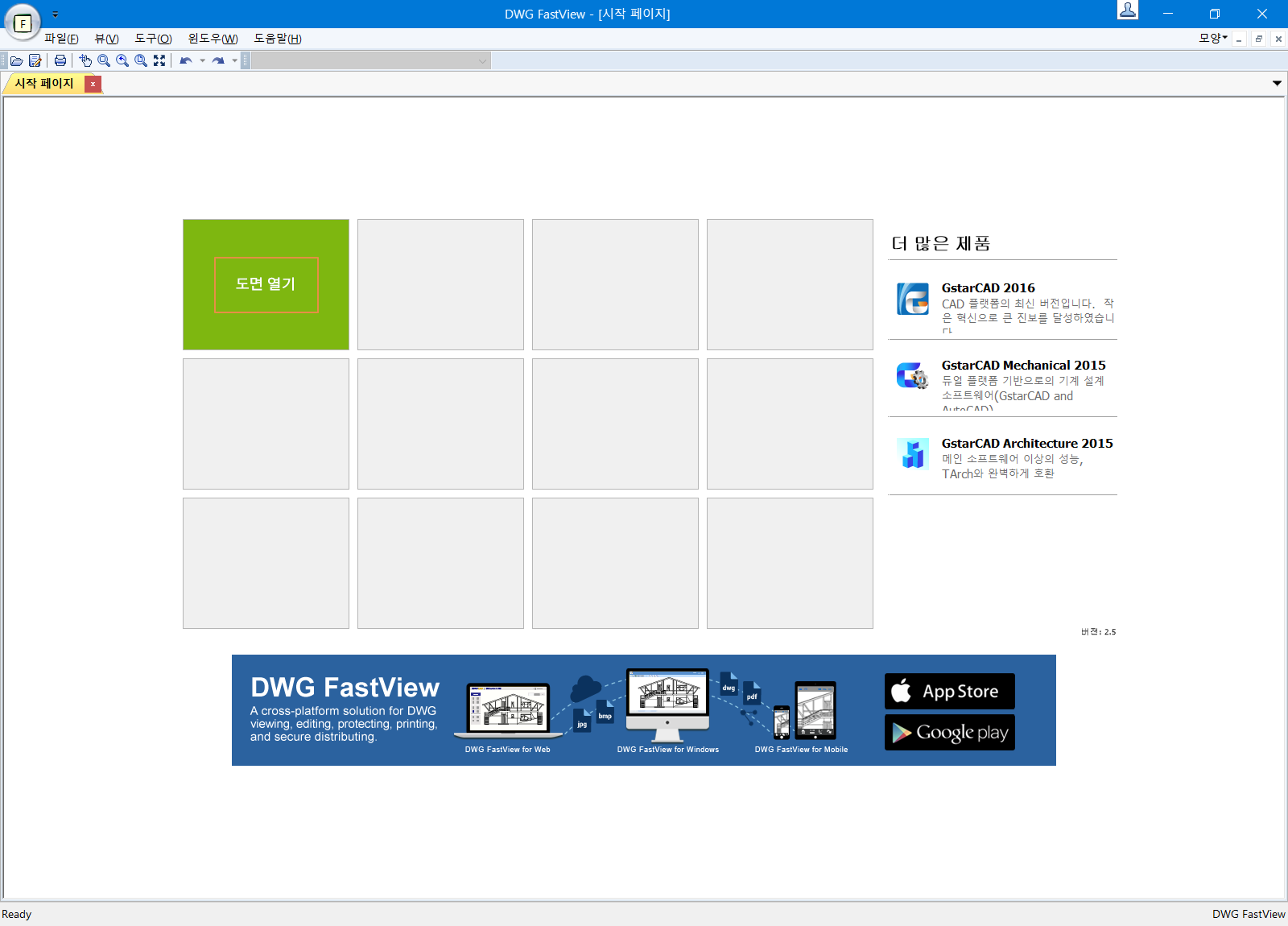This screenshot has height=926, width=1288.
Task: Open the 파일(F) menu
Action: tap(61, 39)
